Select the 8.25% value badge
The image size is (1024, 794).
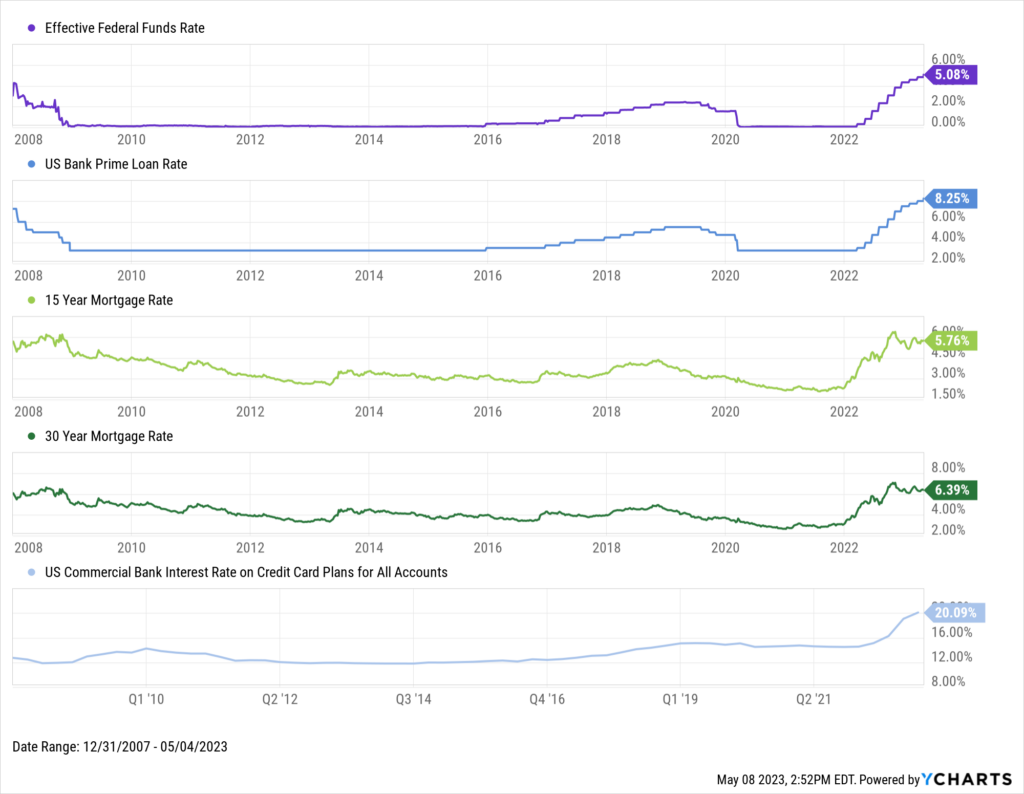coord(951,198)
